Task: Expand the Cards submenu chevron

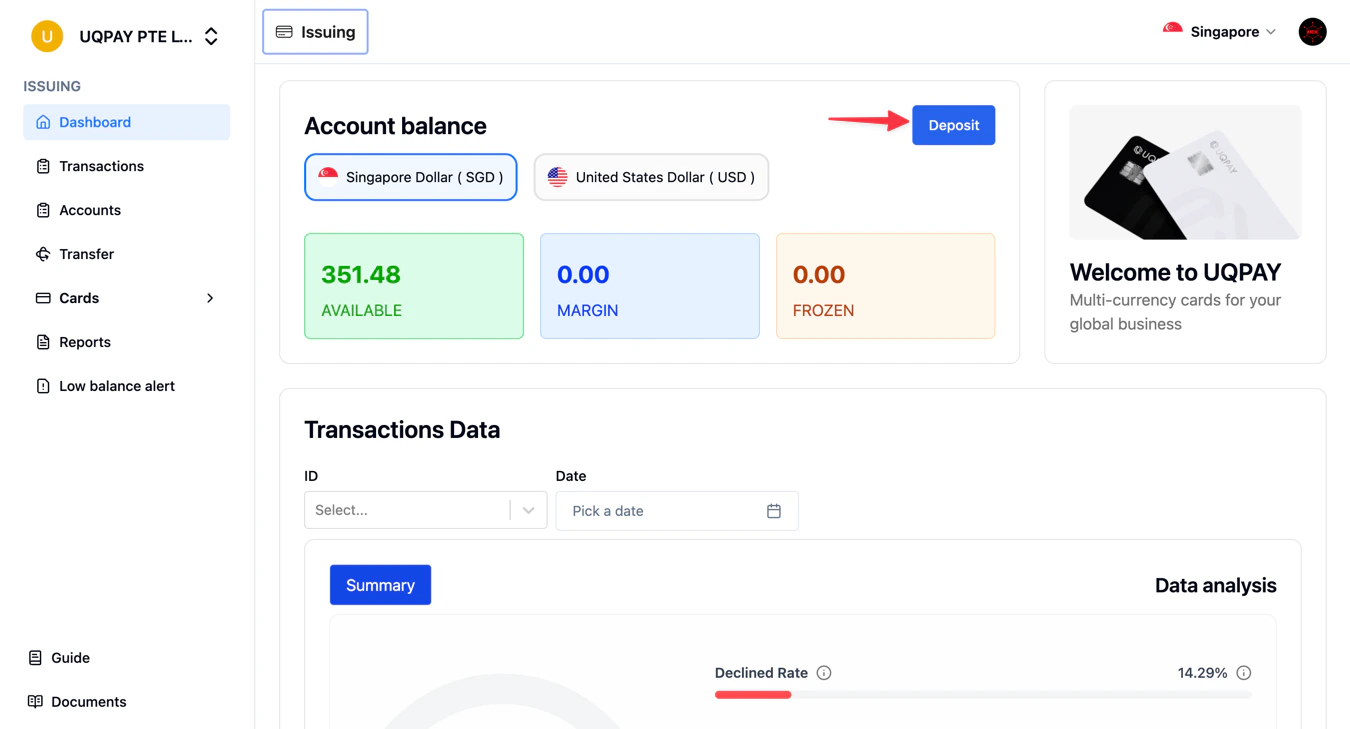Action: (209, 297)
